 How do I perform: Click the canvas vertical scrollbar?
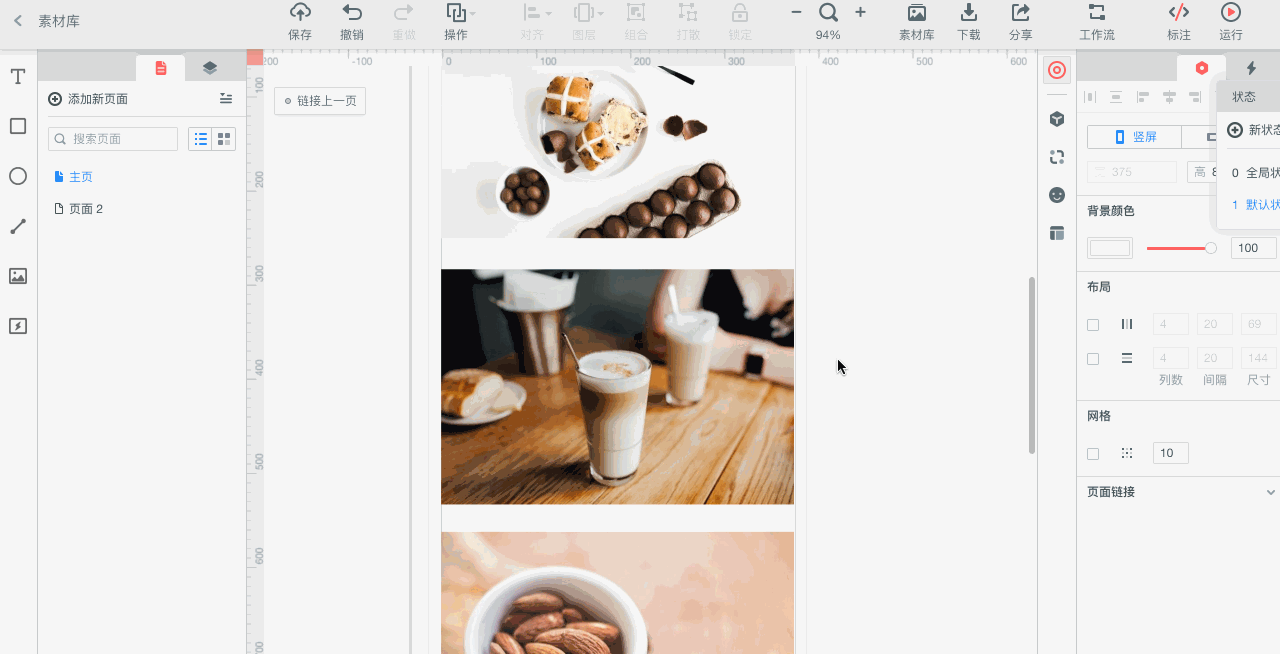pos(1032,365)
